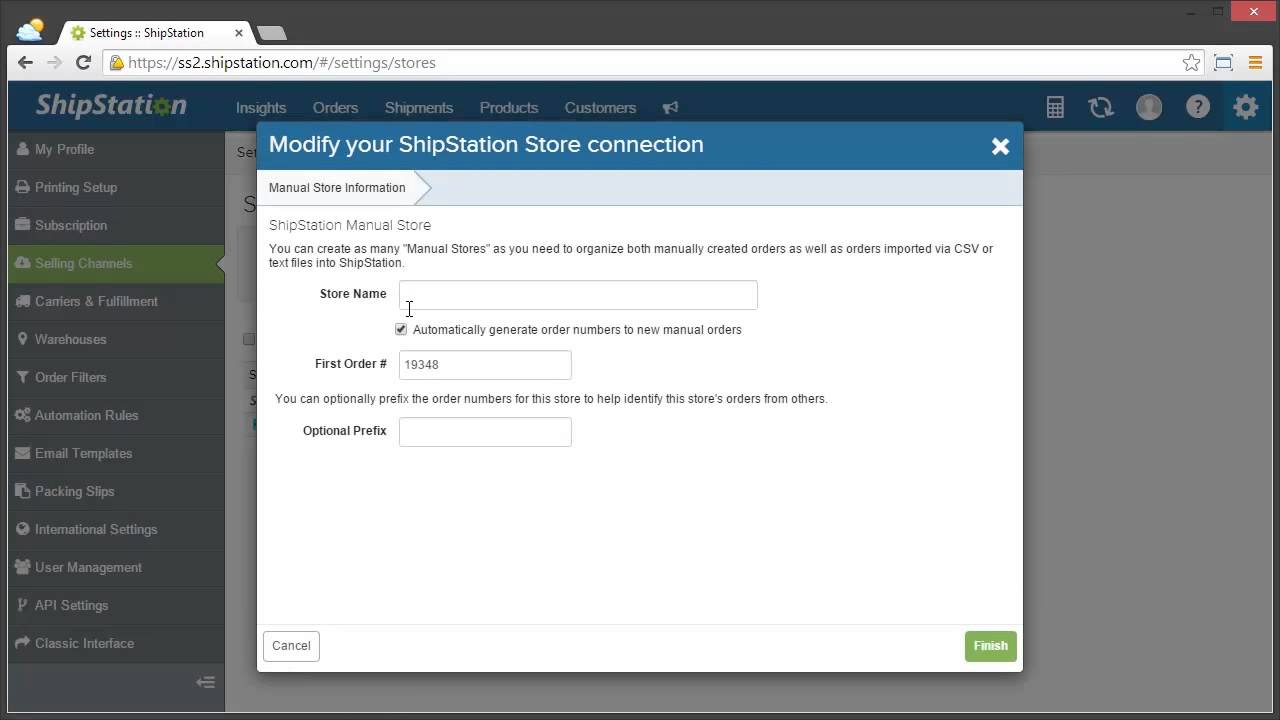Click the Optional Prefix field
The width and height of the screenshot is (1280, 720).
coord(485,432)
